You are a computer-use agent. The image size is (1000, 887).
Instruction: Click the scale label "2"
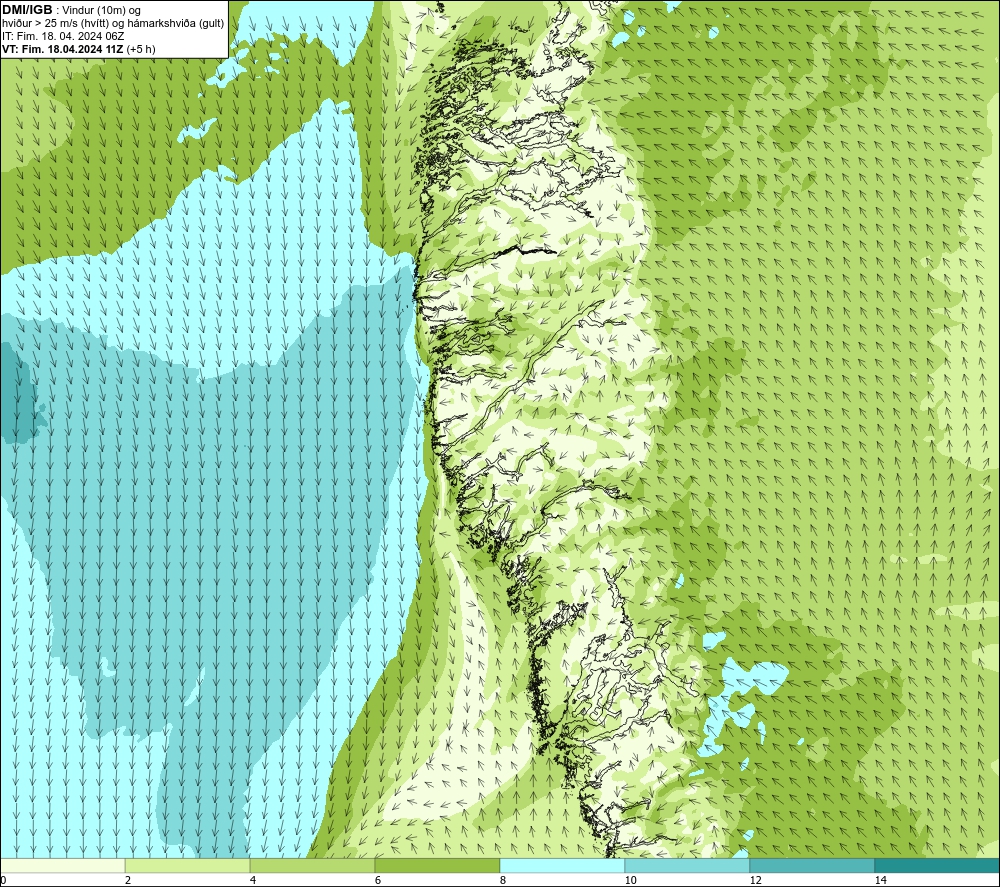tap(128, 880)
